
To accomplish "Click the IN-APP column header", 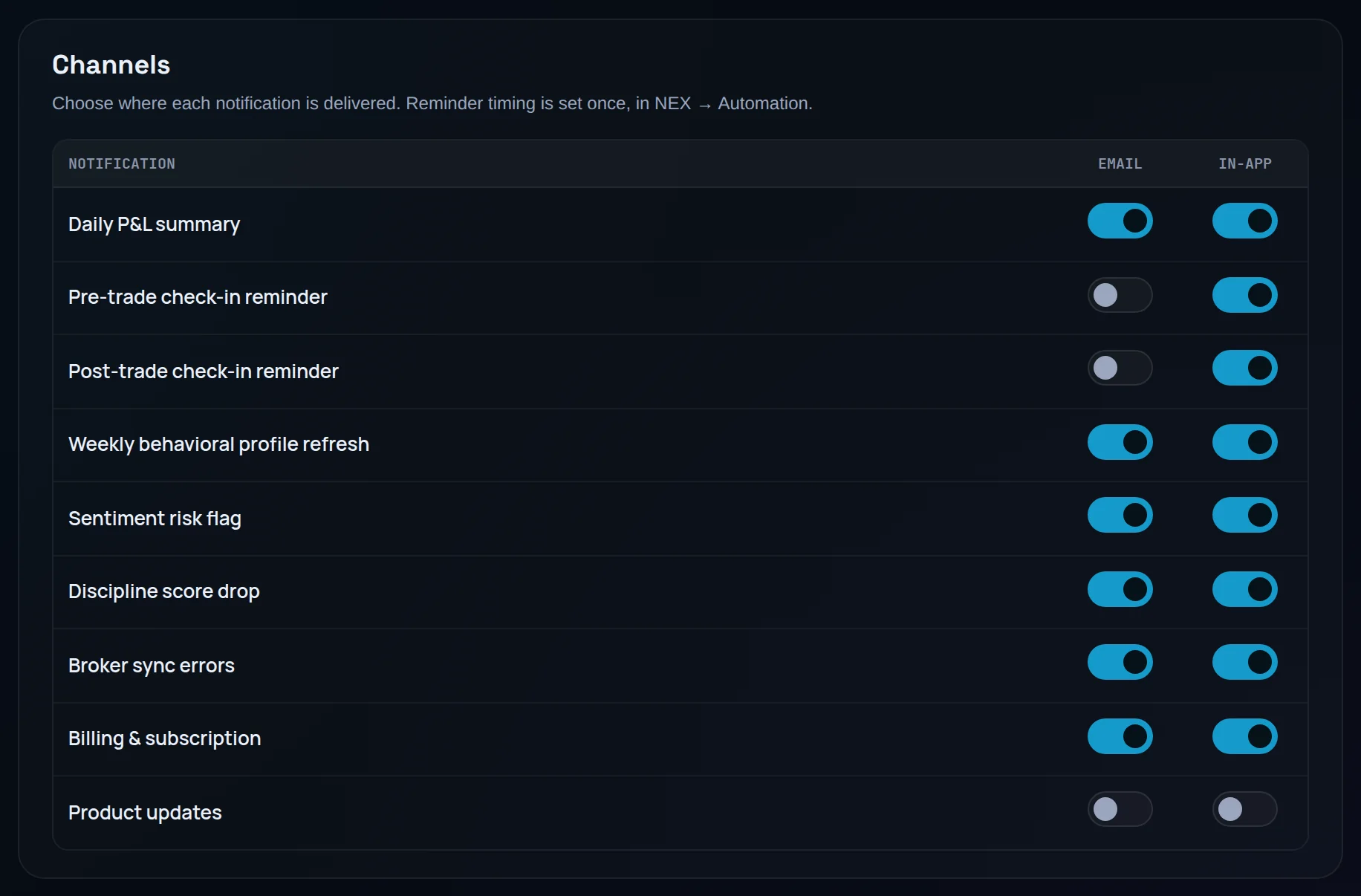I will [1244, 163].
